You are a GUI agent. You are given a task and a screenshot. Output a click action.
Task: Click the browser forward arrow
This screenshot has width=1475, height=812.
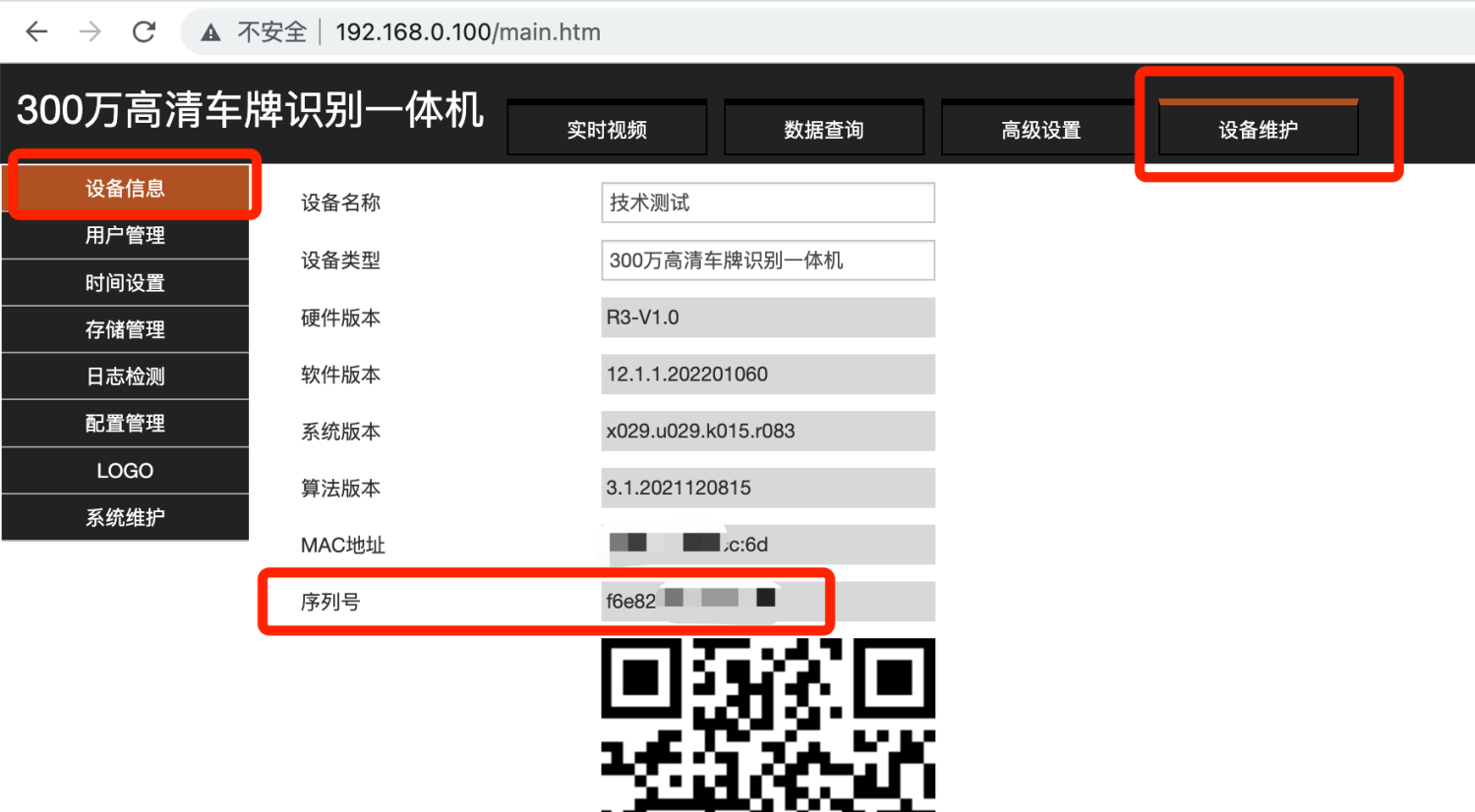[x=90, y=31]
